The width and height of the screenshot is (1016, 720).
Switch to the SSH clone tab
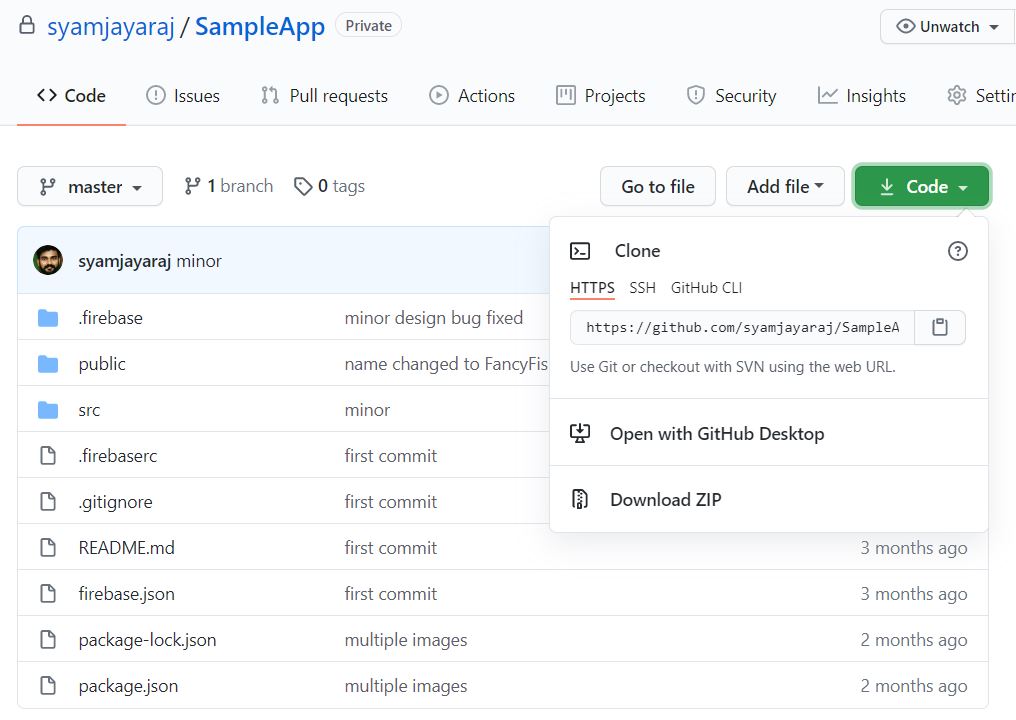642,287
